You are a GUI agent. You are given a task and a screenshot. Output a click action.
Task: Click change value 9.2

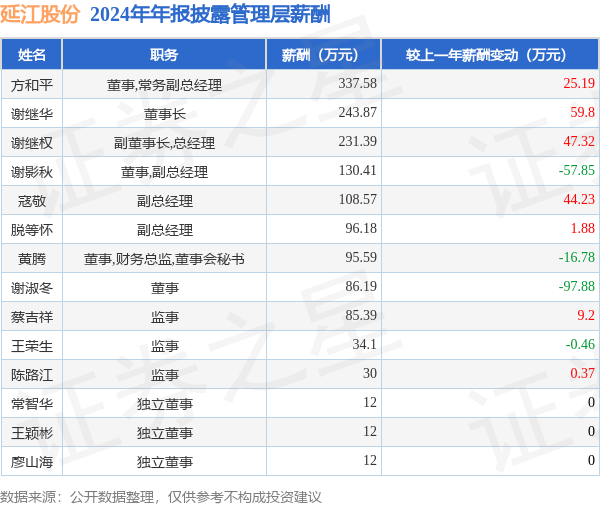[586, 315]
